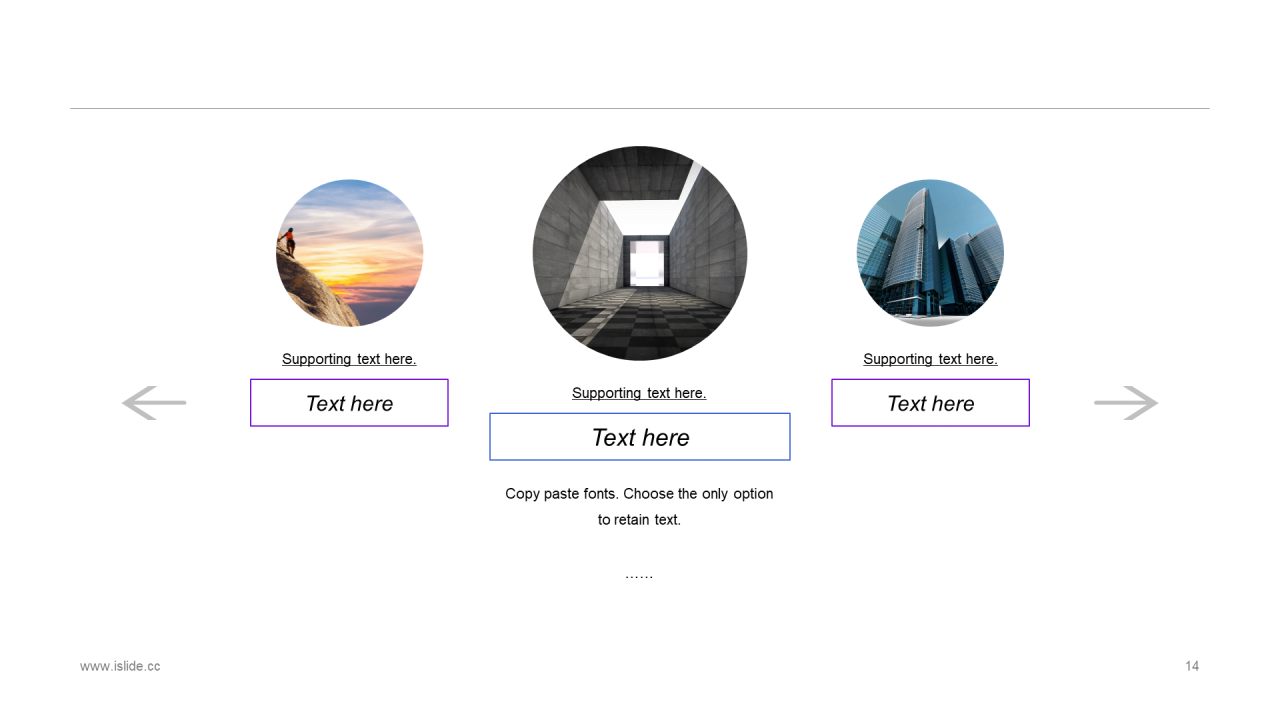Click the center blue-bordered Text here box
This screenshot has width=1280, height=720.
[640, 437]
